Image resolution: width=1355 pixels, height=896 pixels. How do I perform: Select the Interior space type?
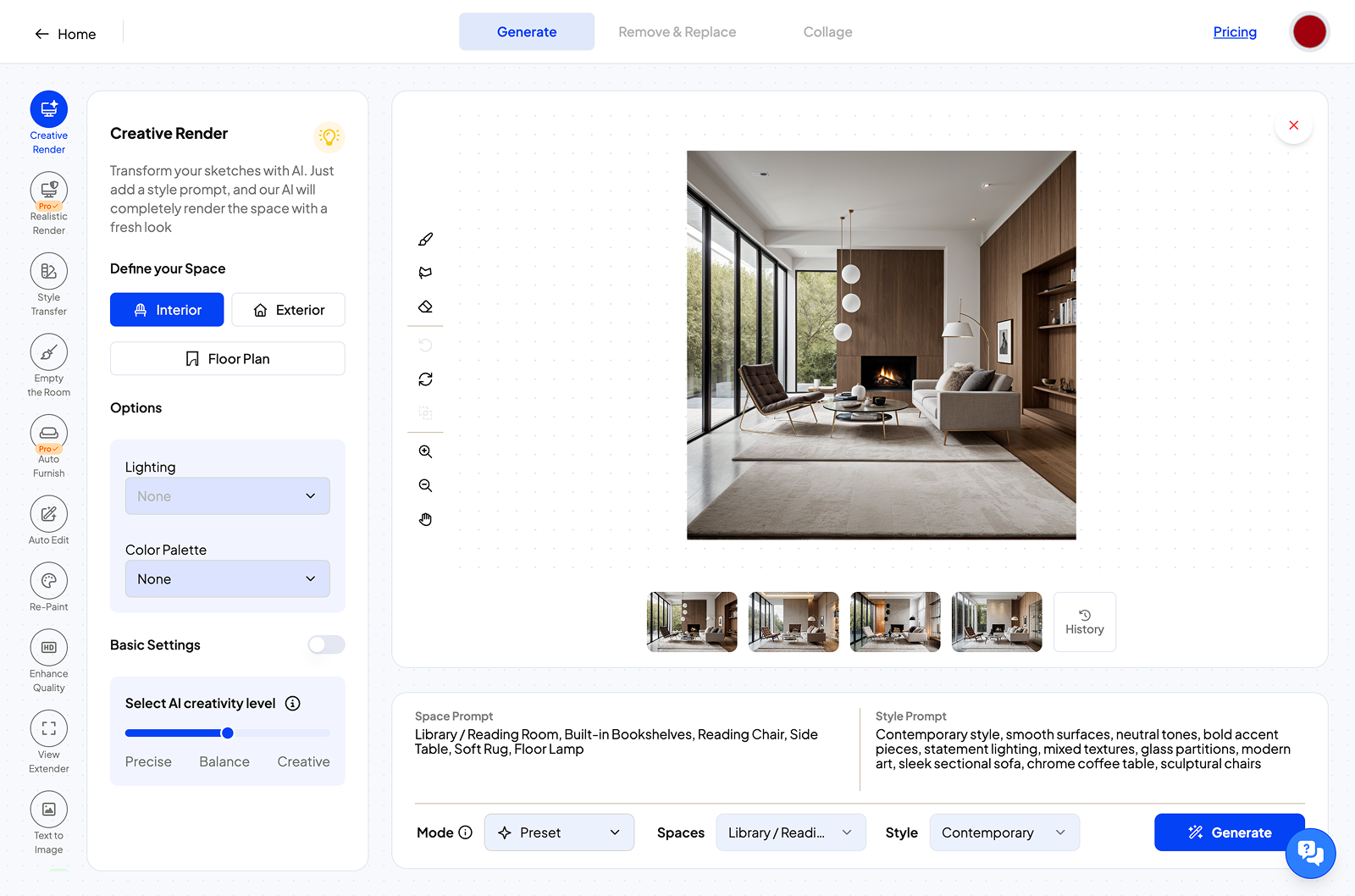tap(167, 310)
